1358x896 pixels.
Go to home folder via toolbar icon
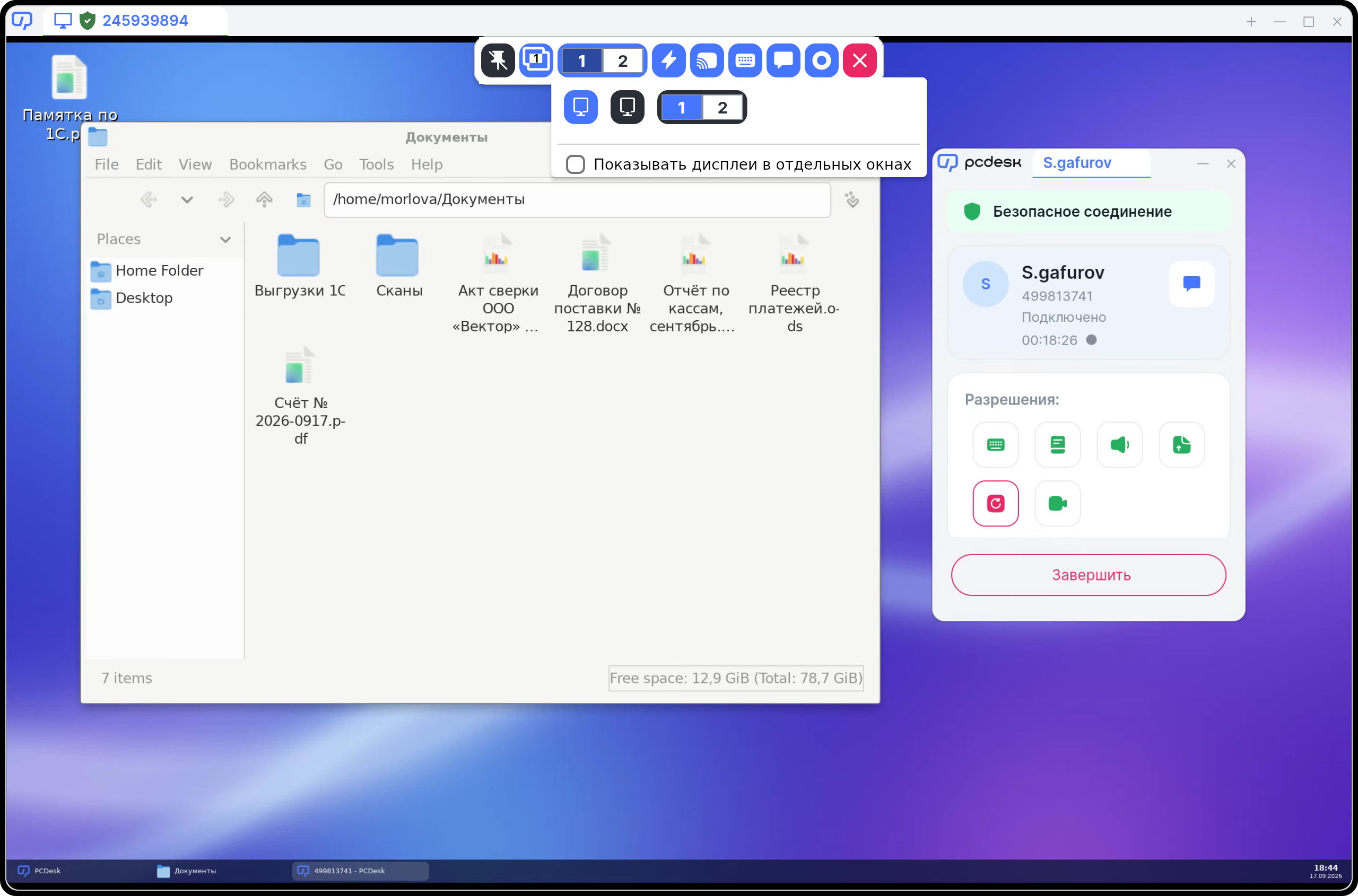point(303,200)
